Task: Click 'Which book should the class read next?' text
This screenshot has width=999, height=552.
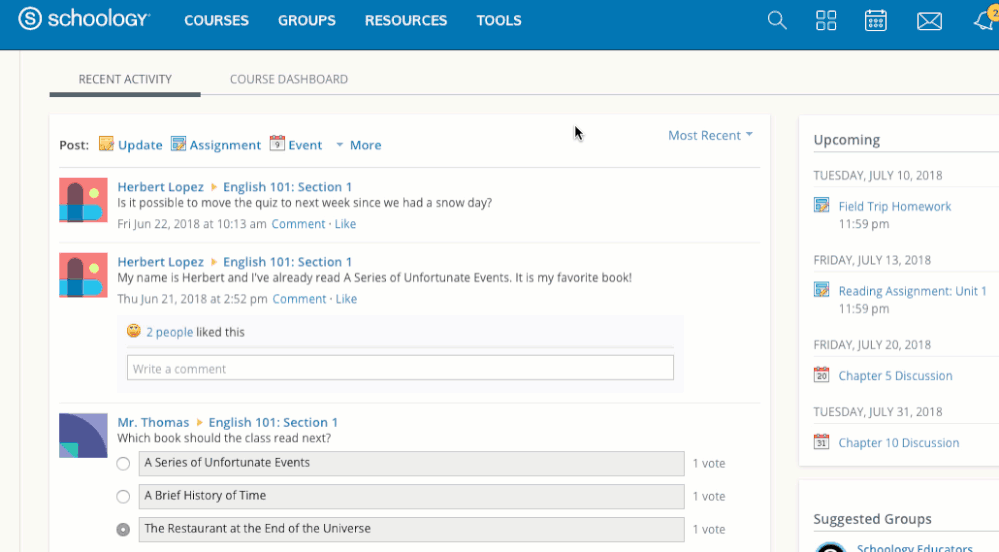Action: 224,438
